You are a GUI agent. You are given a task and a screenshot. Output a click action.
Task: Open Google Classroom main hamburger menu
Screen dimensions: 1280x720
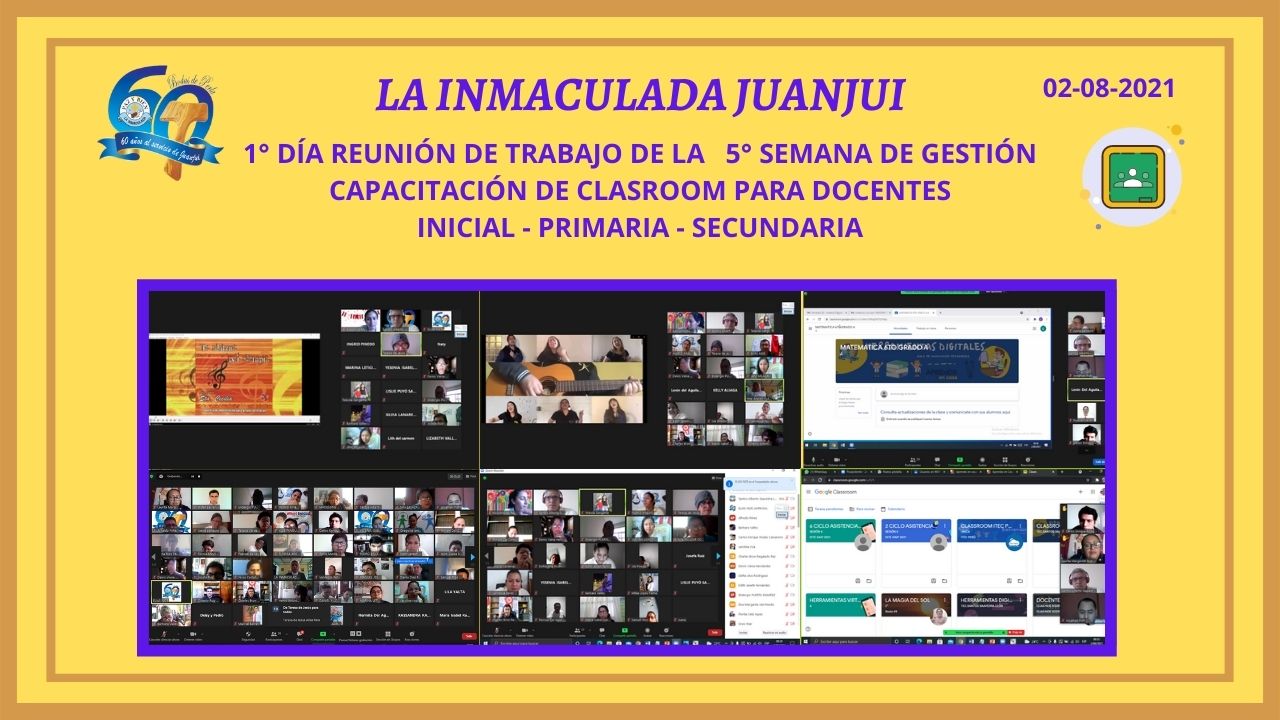click(808, 492)
